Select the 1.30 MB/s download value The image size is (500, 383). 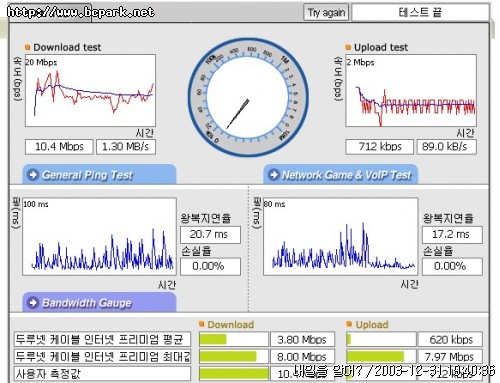(x=126, y=147)
